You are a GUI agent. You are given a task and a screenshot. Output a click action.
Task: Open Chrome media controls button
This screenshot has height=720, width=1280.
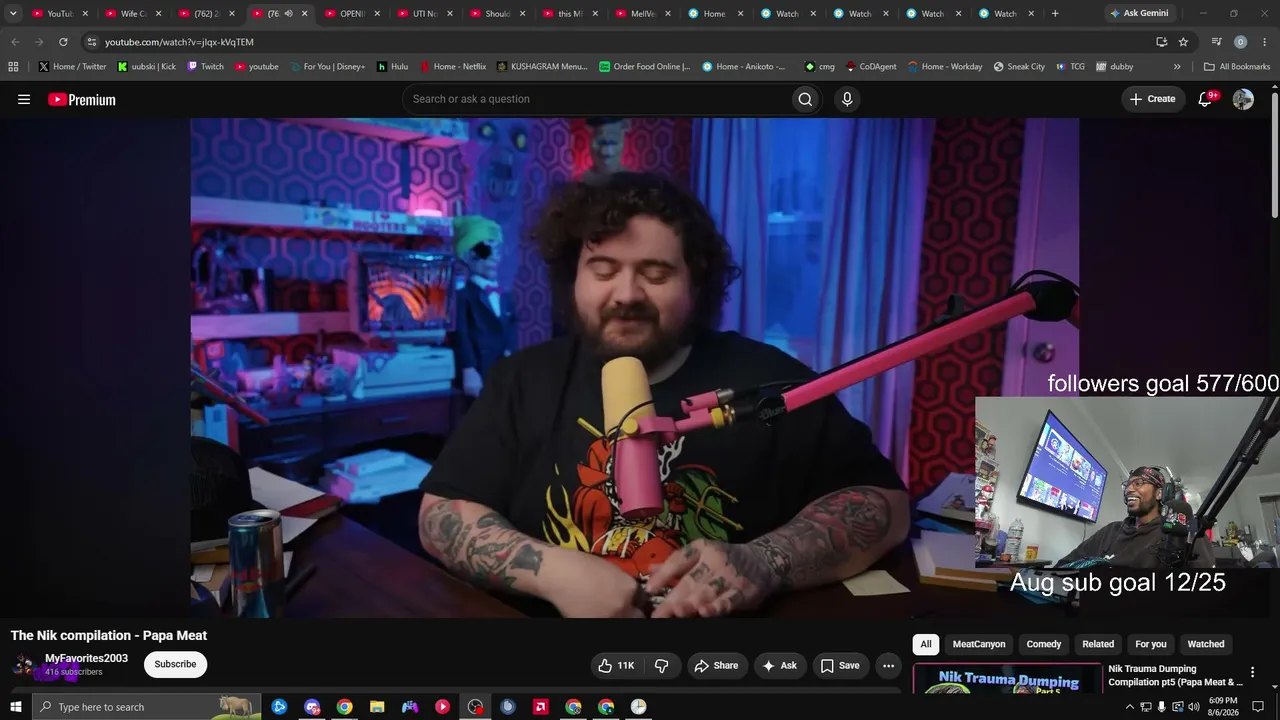click(1216, 42)
